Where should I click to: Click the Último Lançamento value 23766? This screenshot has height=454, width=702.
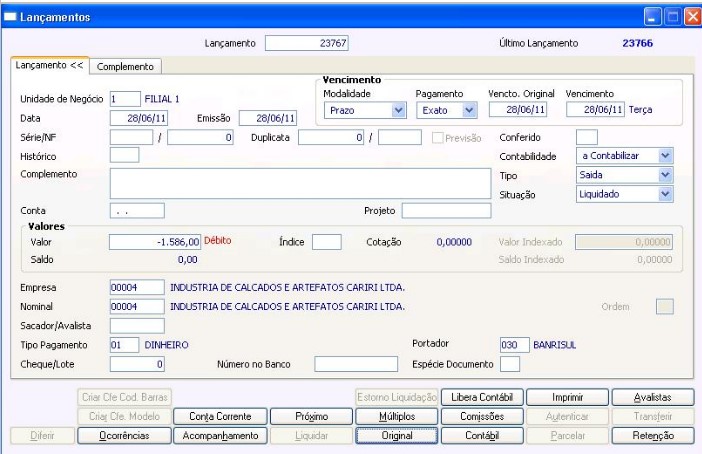pyautogui.click(x=638, y=43)
